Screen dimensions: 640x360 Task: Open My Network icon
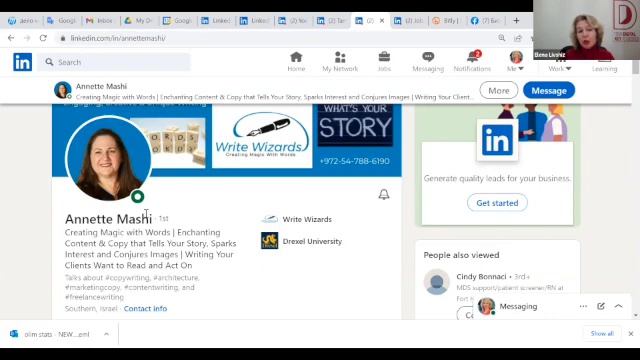coord(340,62)
